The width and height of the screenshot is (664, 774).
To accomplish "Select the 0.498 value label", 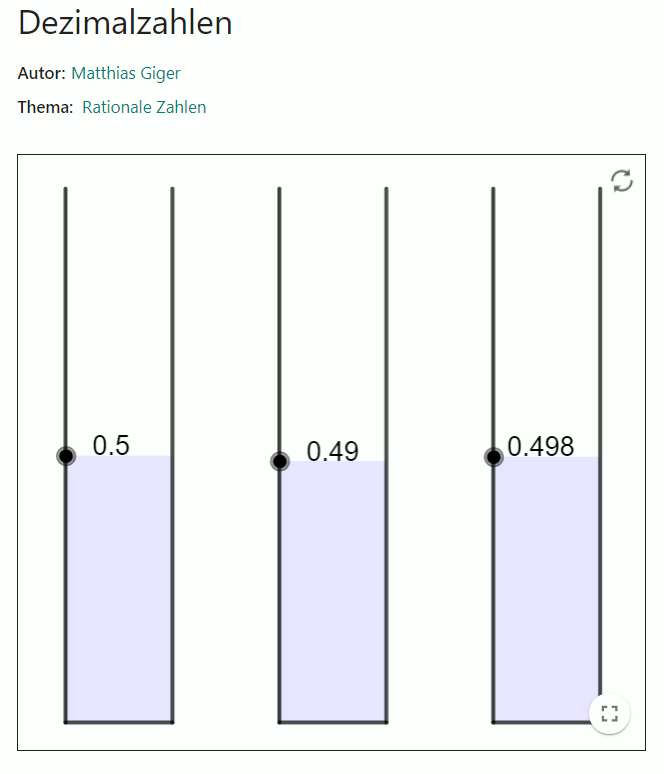I will [541, 446].
